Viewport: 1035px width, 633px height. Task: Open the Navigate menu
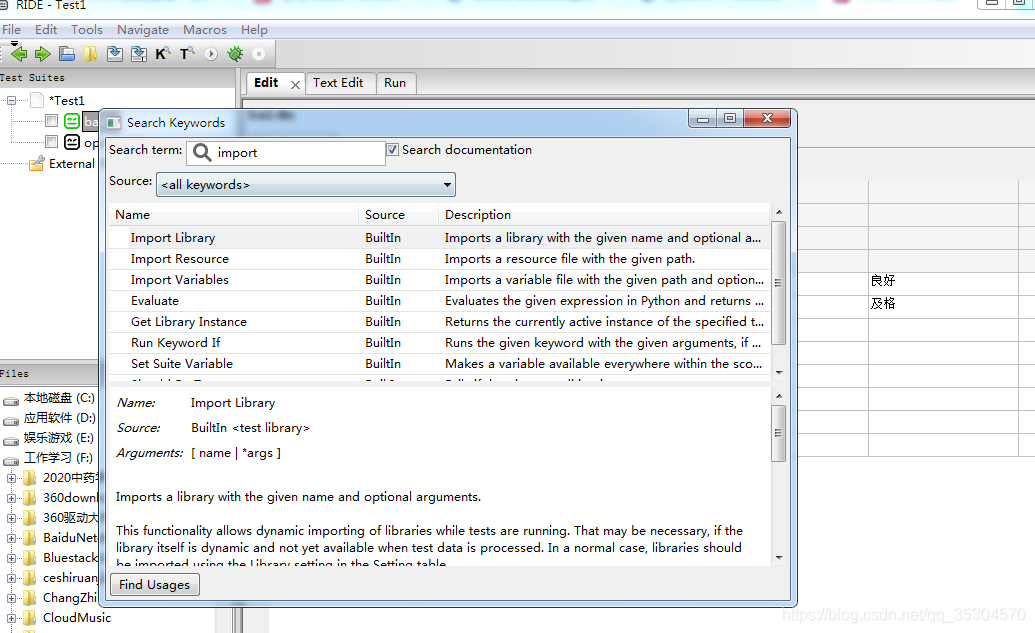click(x=143, y=30)
